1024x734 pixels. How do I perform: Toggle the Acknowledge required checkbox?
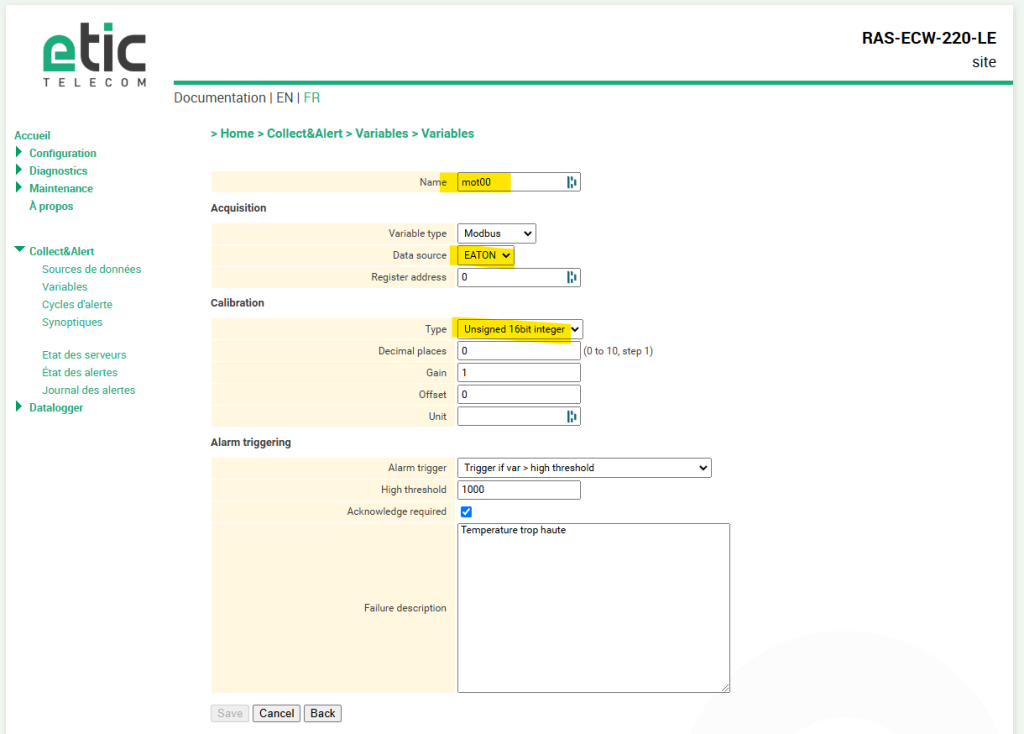click(466, 511)
